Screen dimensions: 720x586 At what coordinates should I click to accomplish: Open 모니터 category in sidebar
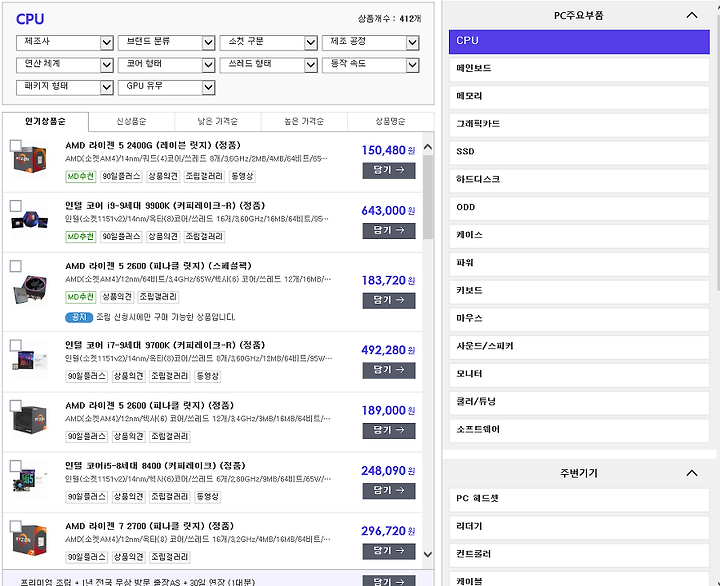[579, 375]
